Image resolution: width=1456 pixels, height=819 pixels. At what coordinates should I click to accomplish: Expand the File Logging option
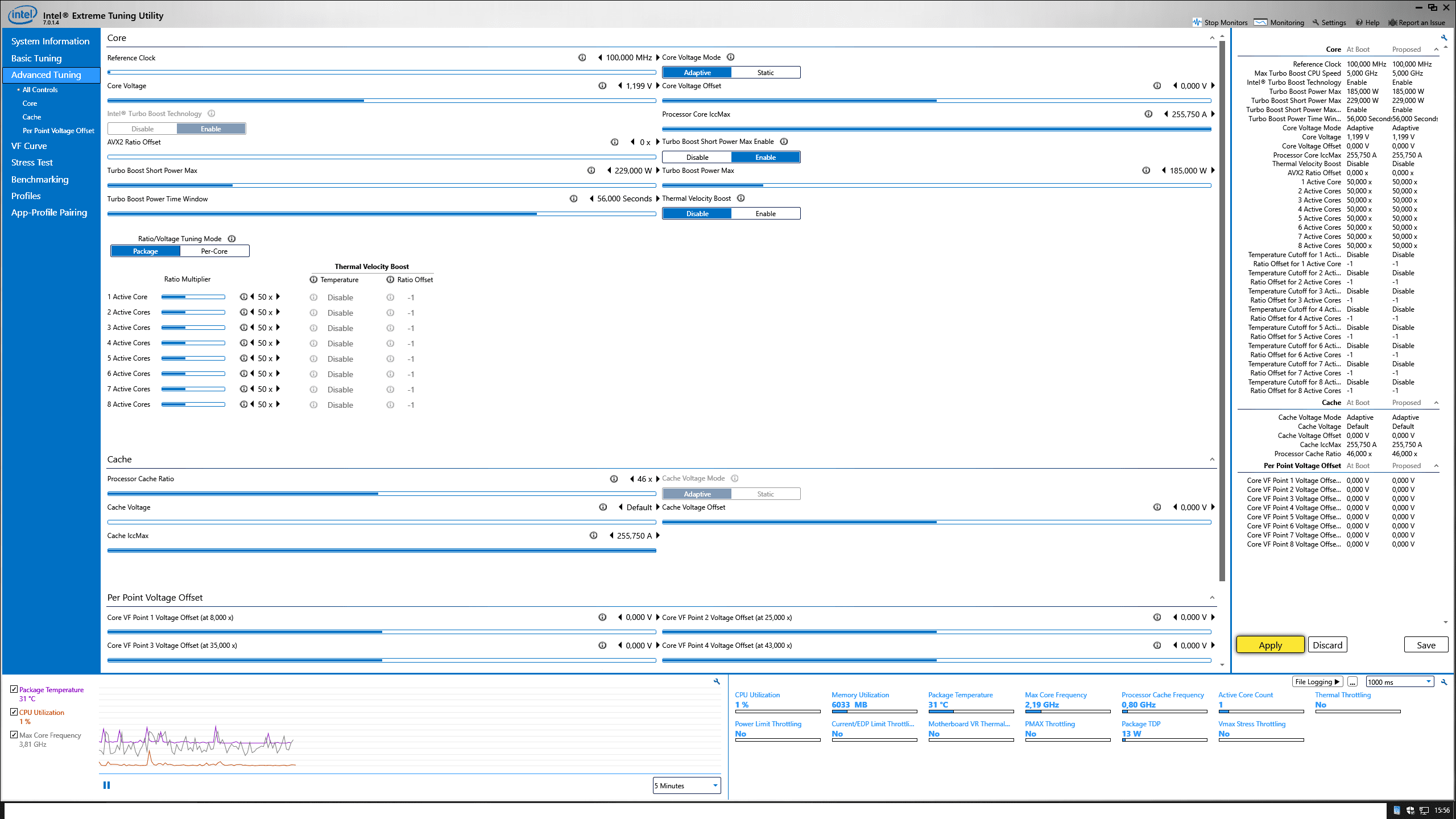tap(1317, 681)
